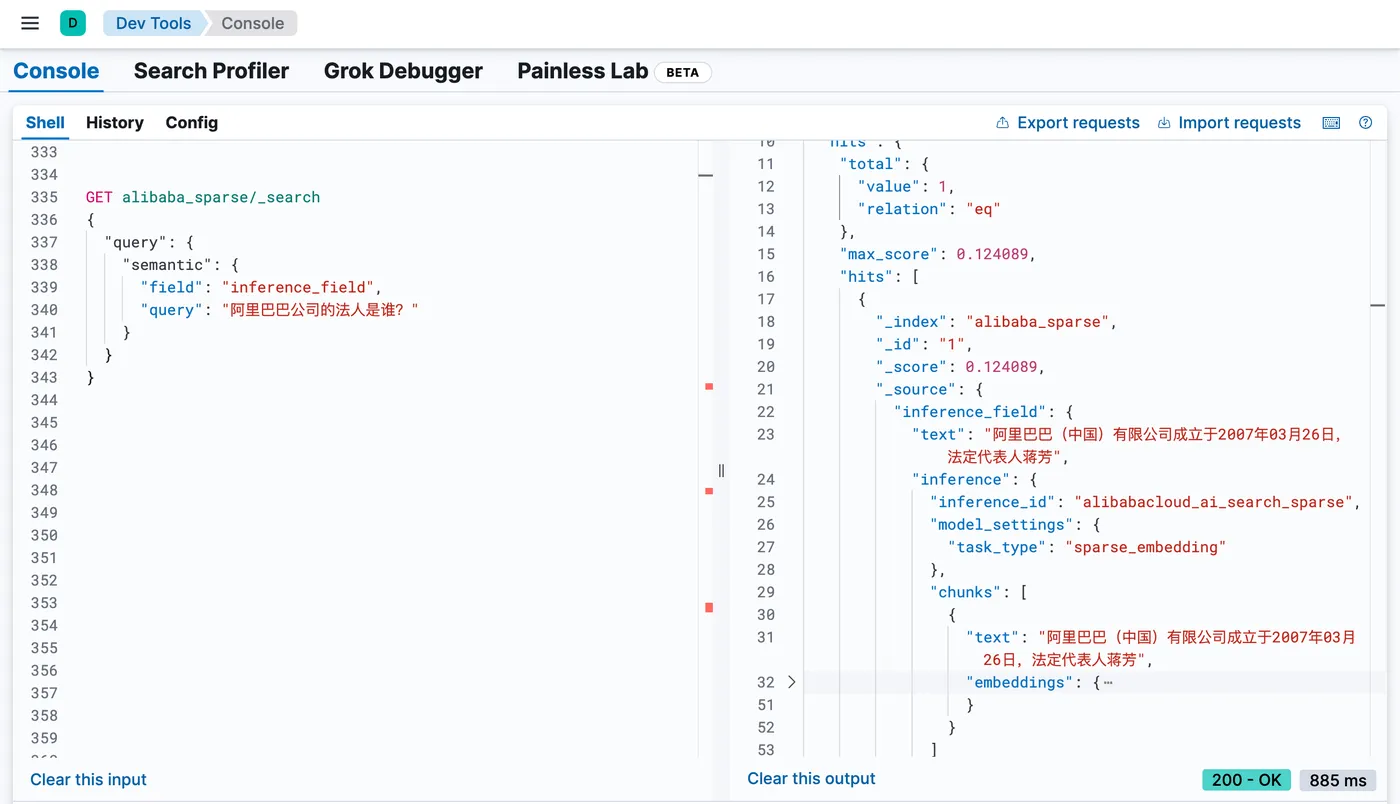Click Clear this output

coord(811,779)
